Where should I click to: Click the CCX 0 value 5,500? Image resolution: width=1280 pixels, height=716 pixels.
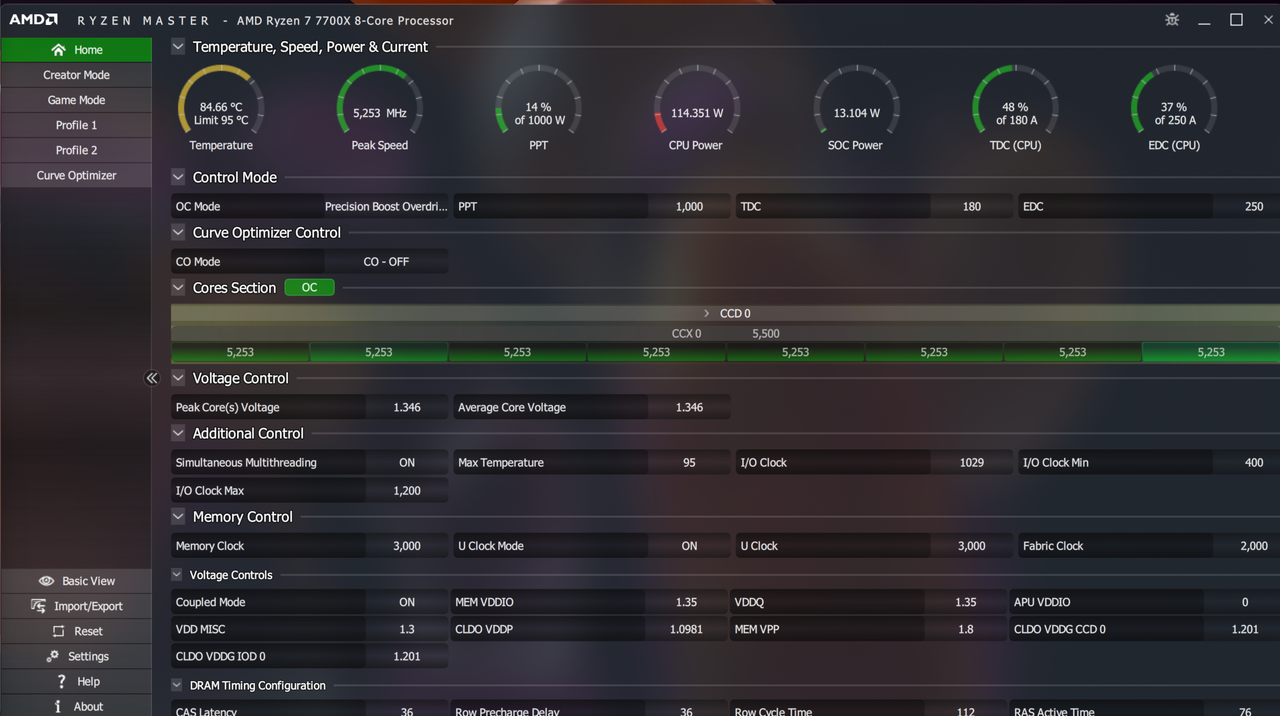pyautogui.click(x=766, y=334)
